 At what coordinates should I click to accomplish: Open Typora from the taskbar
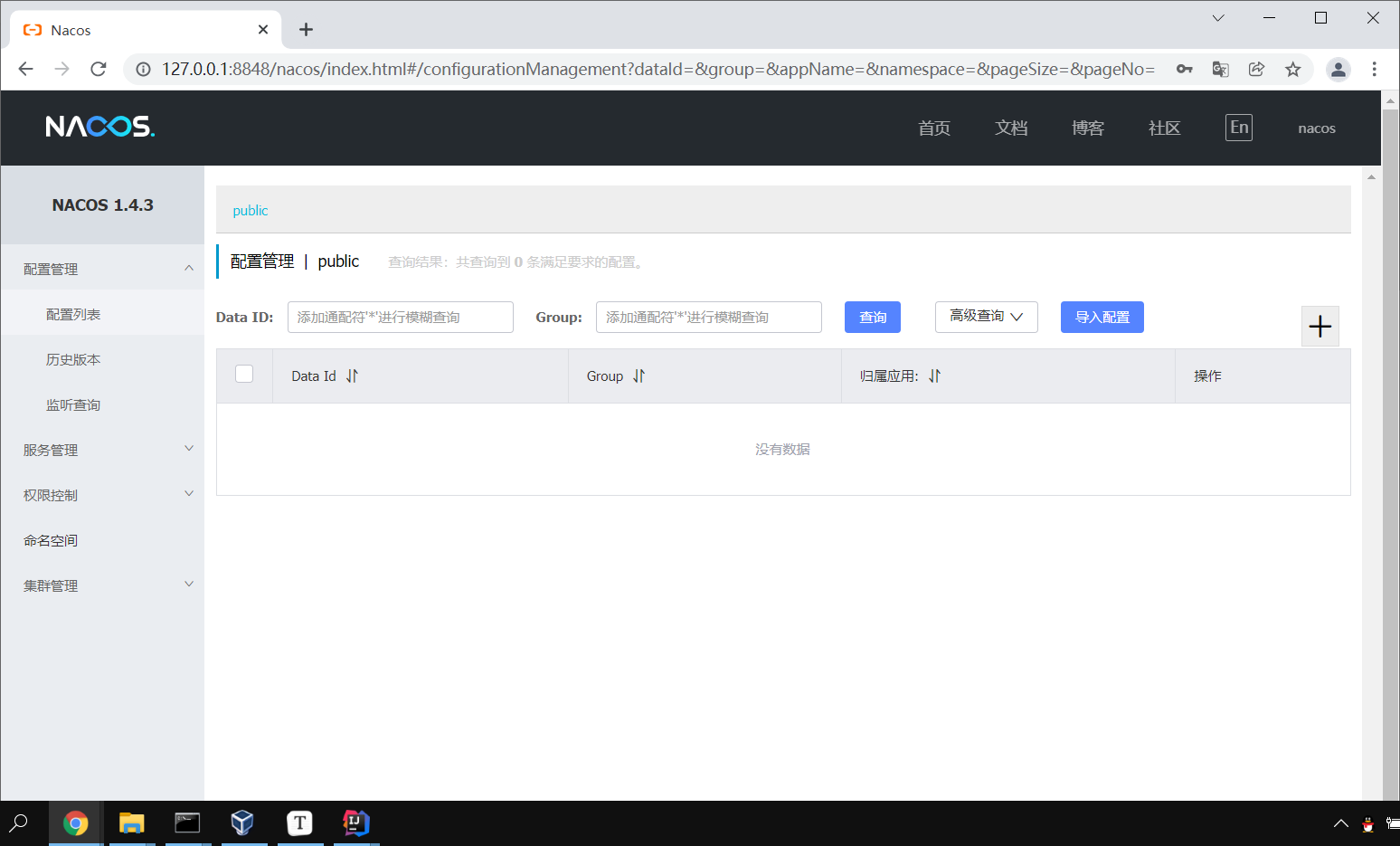[299, 822]
